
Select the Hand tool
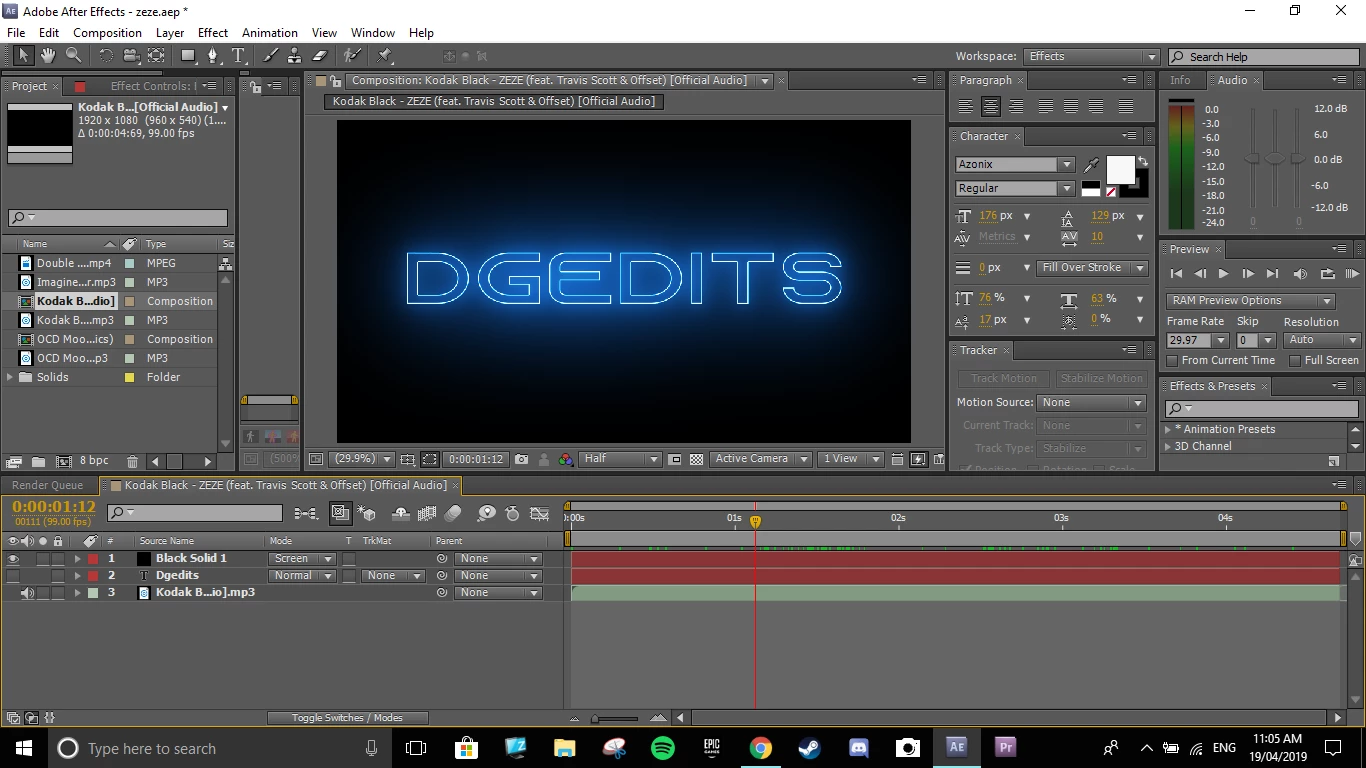(50, 56)
